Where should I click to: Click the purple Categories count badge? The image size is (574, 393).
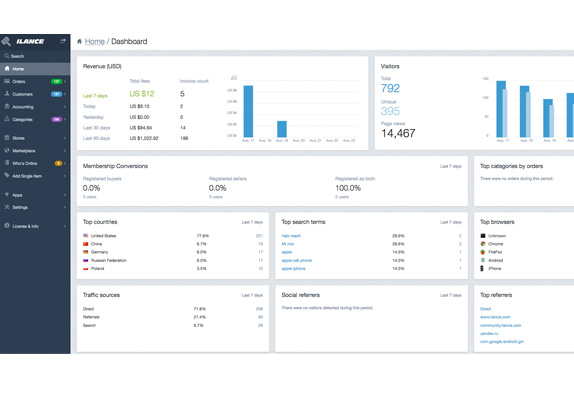pos(56,119)
